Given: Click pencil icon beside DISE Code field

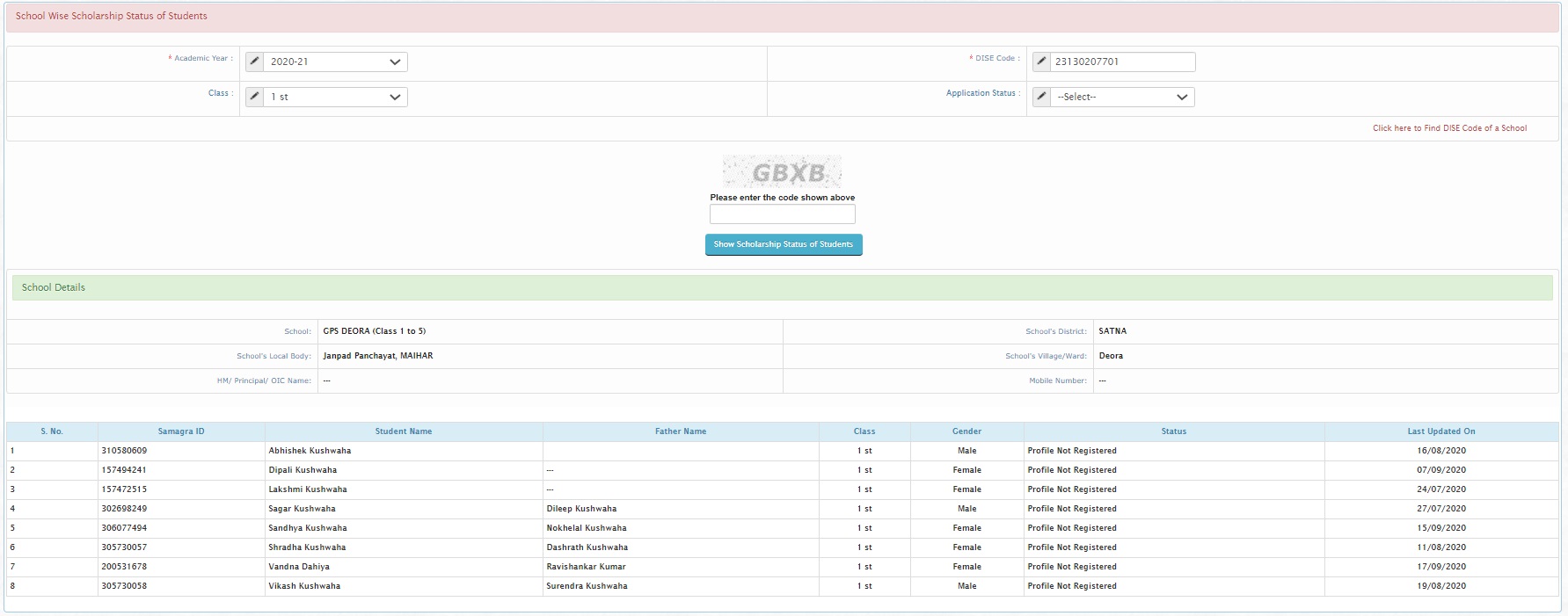Looking at the screenshot, I should pos(1041,62).
